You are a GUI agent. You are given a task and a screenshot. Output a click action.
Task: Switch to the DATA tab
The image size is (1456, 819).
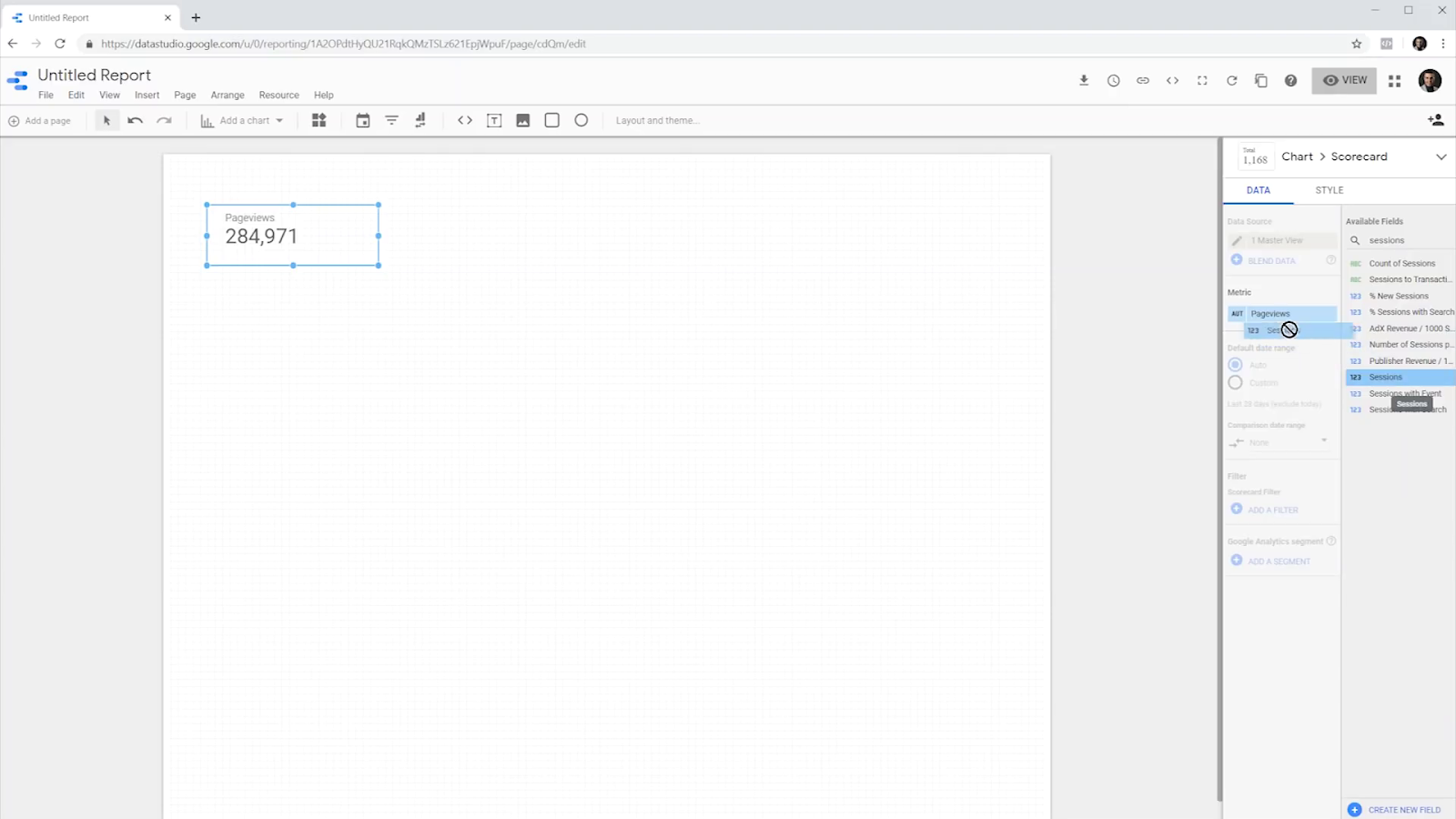[1259, 190]
